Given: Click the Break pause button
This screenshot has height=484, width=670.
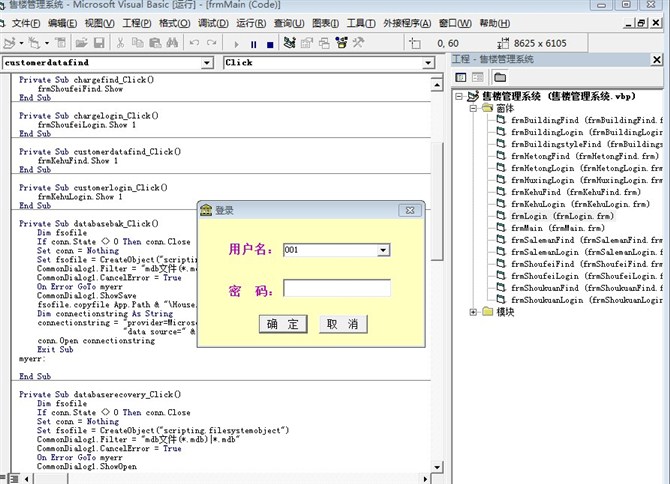Looking at the screenshot, I should pyautogui.click(x=253, y=44).
